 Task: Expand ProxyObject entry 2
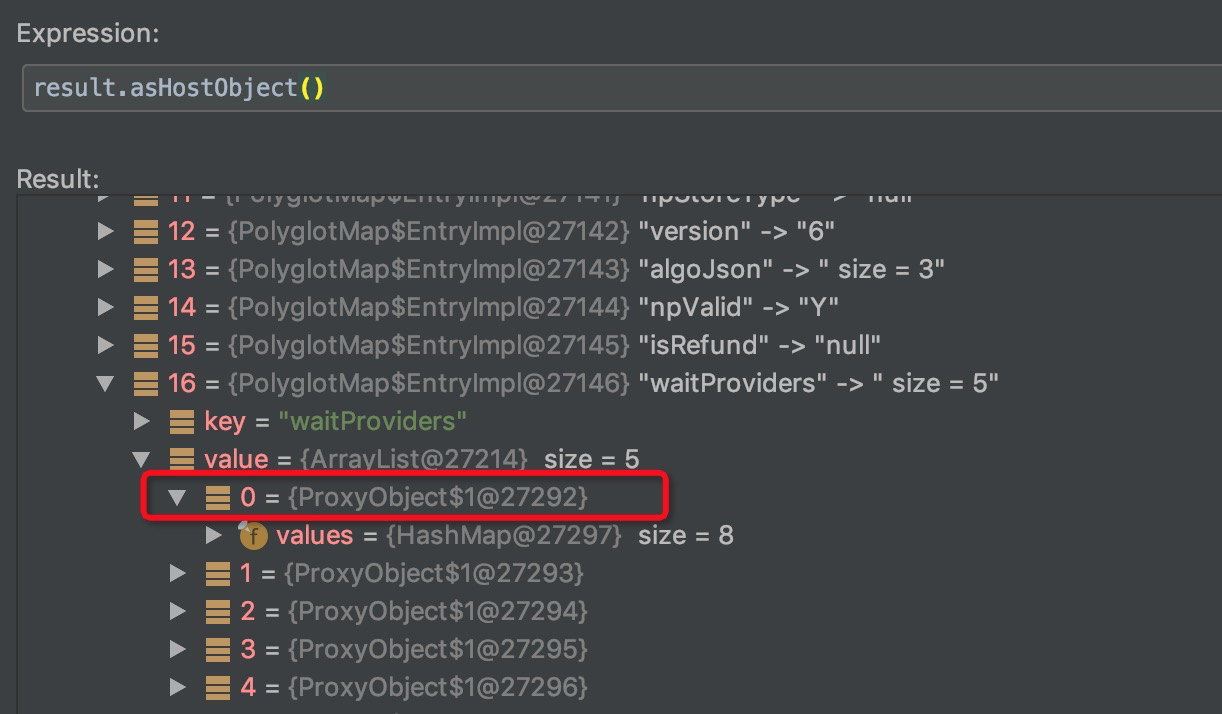[178, 611]
